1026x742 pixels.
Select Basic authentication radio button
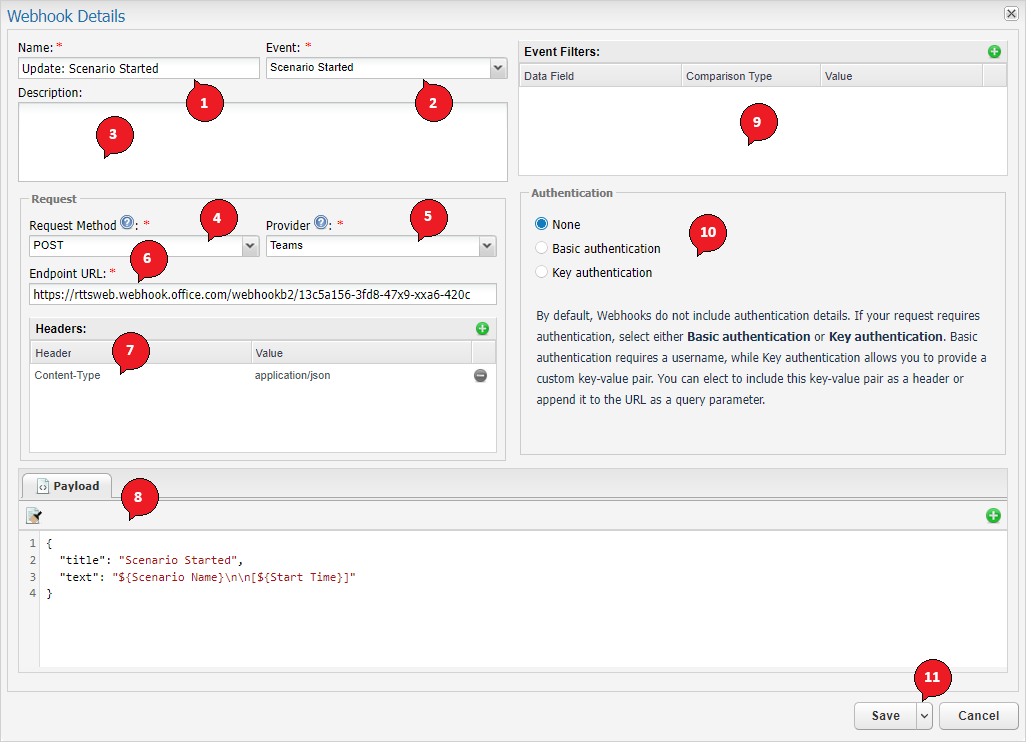point(542,248)
